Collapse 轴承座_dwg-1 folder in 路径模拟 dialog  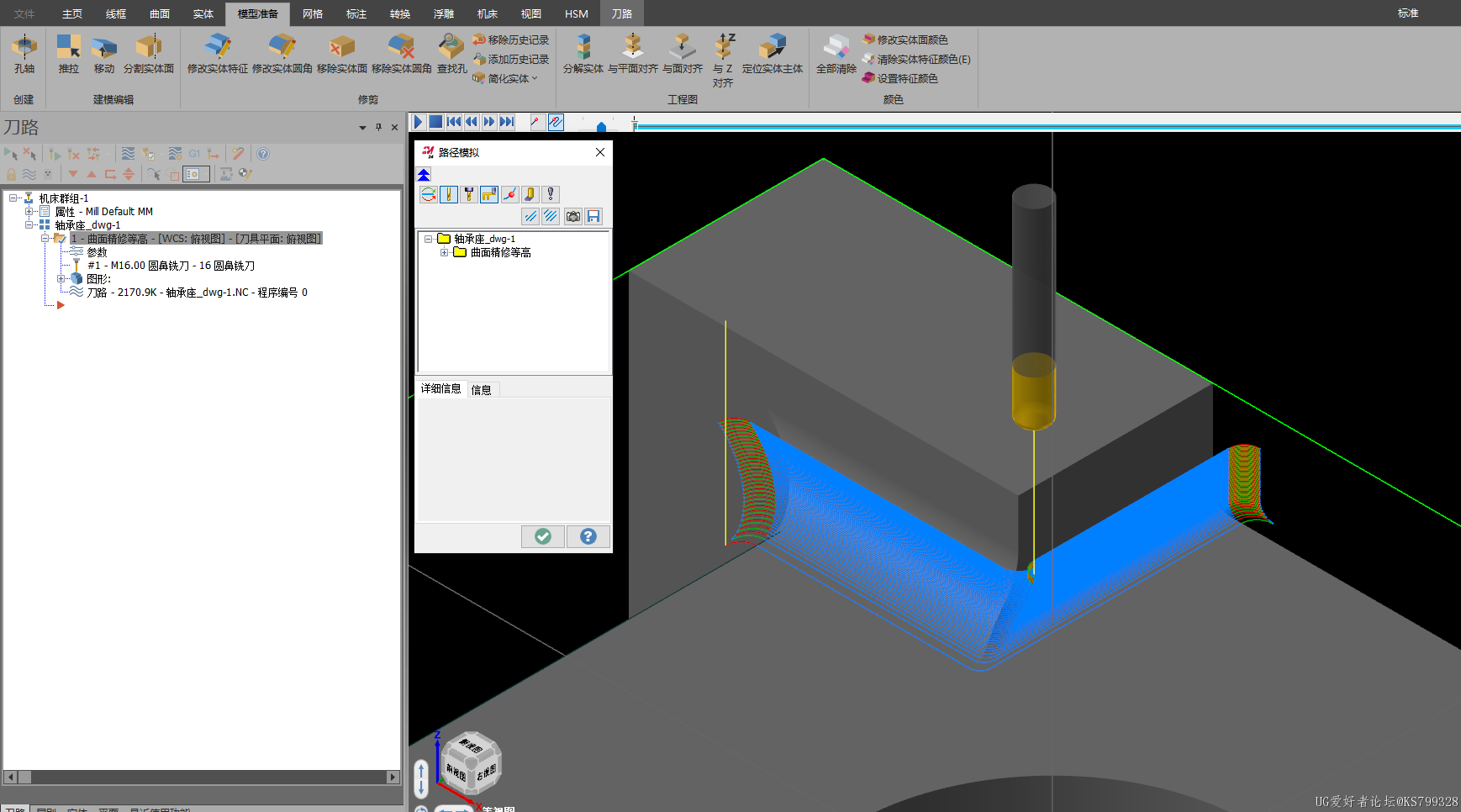tap(428, 239)
